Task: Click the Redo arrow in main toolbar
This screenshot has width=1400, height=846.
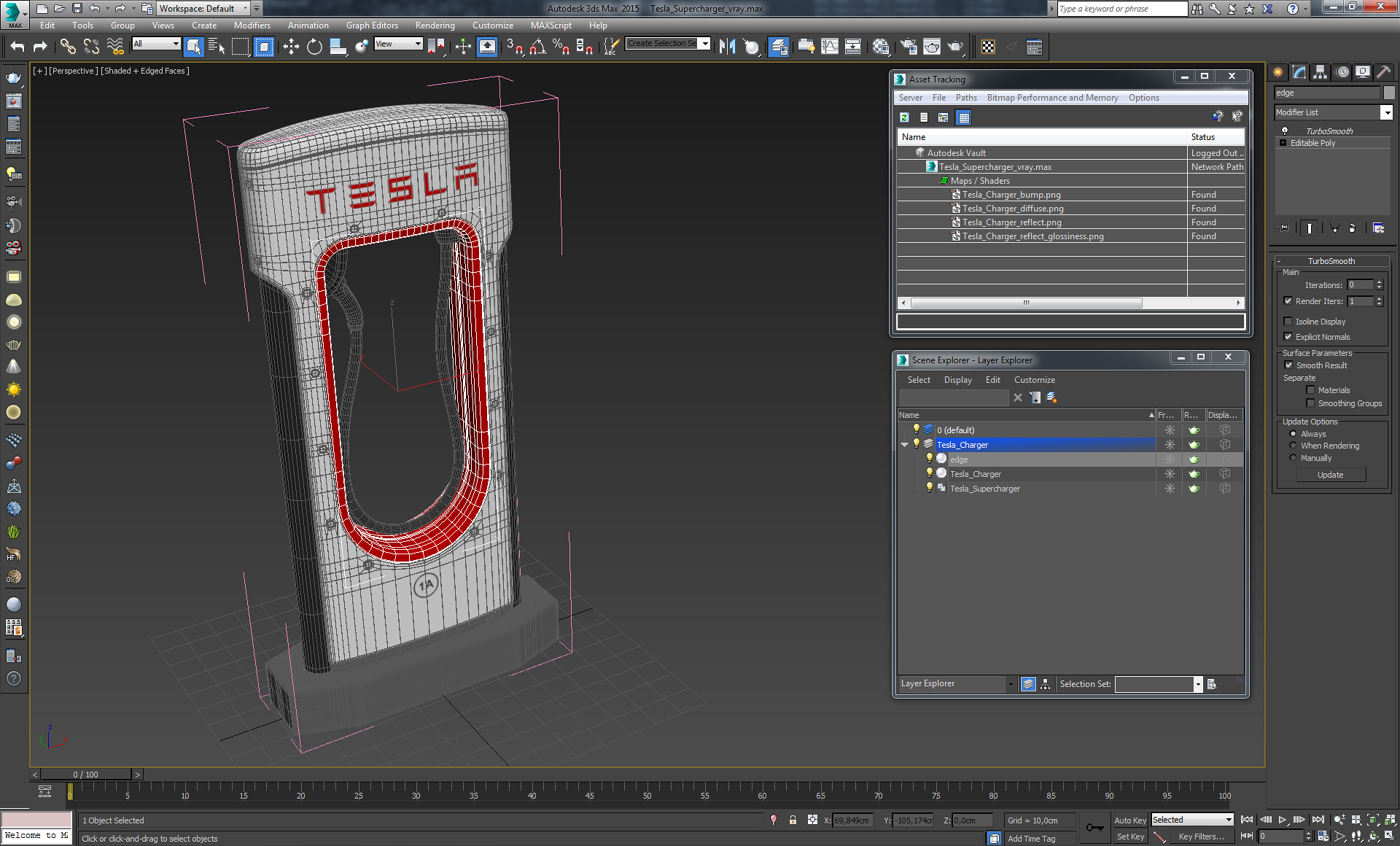Action: (x=40, y=47)
